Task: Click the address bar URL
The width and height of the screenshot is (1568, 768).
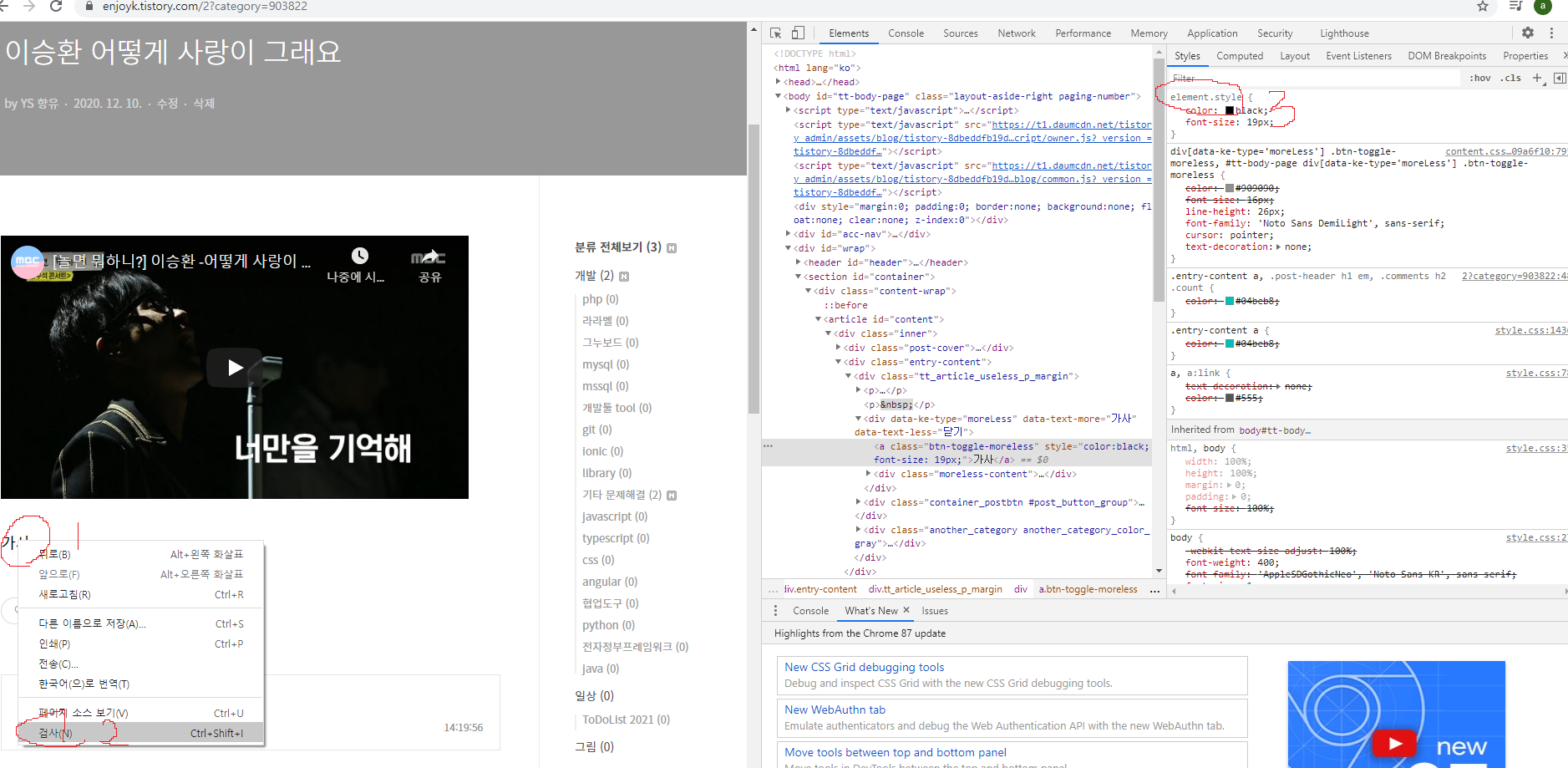Action: (x=205, y=6)
